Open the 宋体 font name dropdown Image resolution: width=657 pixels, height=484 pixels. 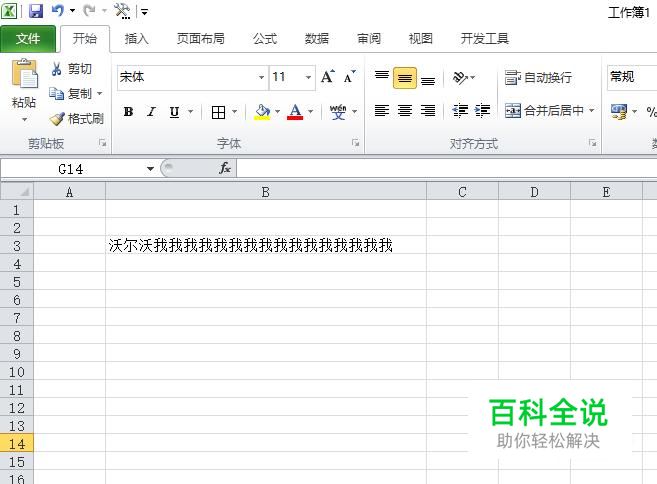click(x=261, y=77)
